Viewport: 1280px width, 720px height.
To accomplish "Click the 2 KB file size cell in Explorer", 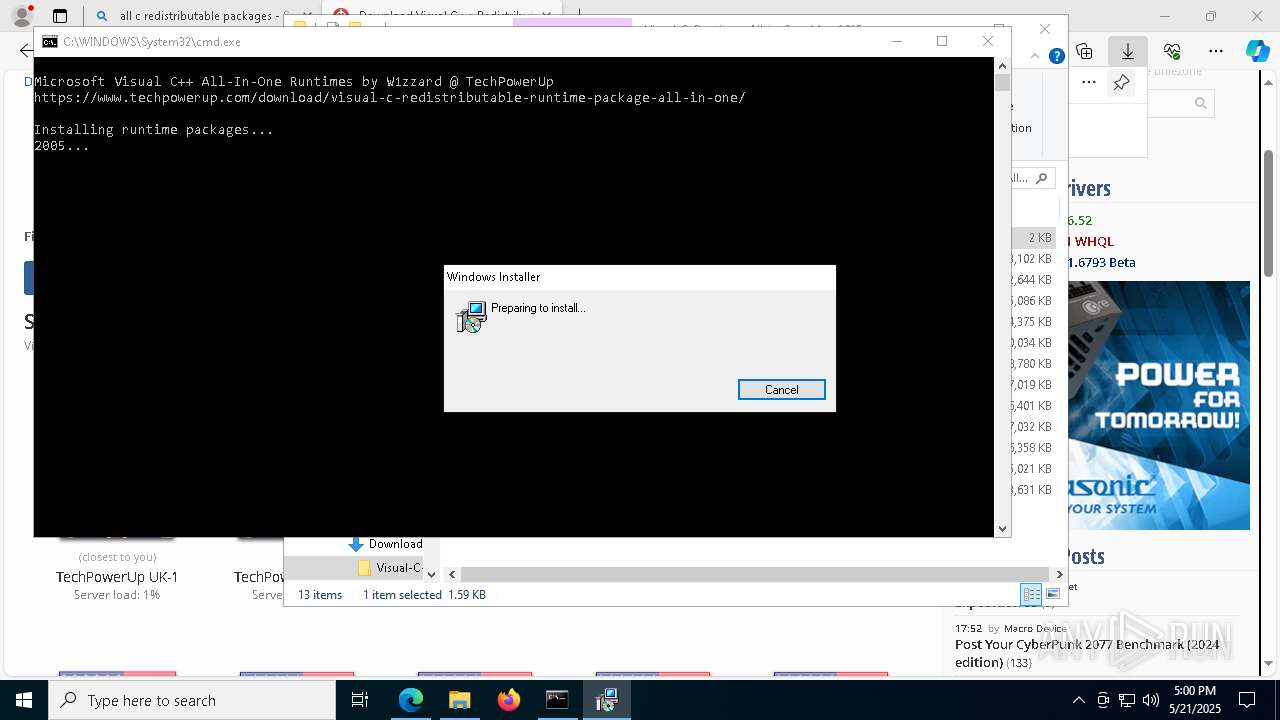I will [1039, 238].
